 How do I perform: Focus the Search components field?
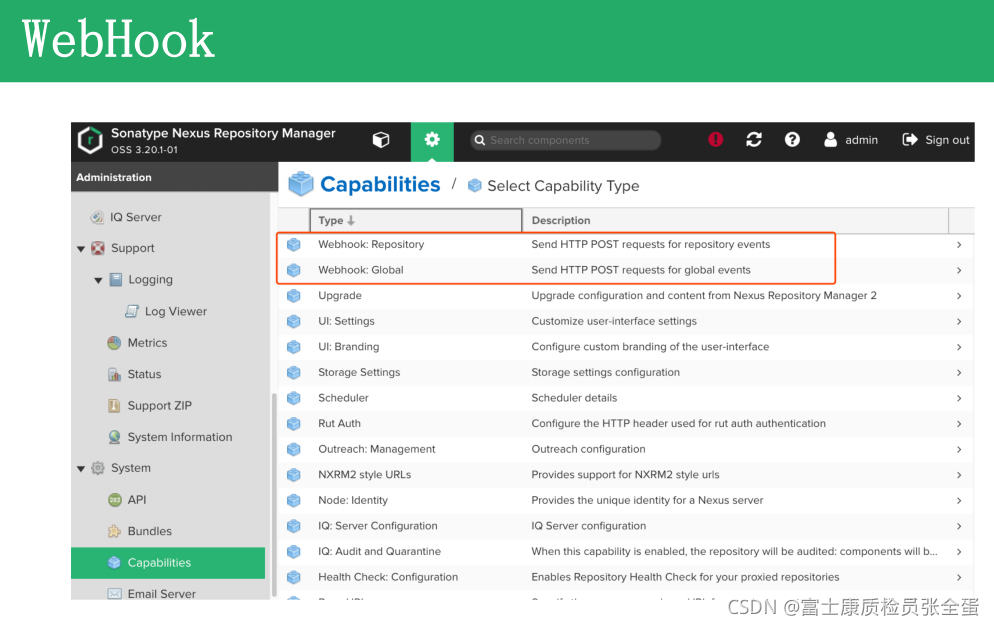(x=565, y=140)
